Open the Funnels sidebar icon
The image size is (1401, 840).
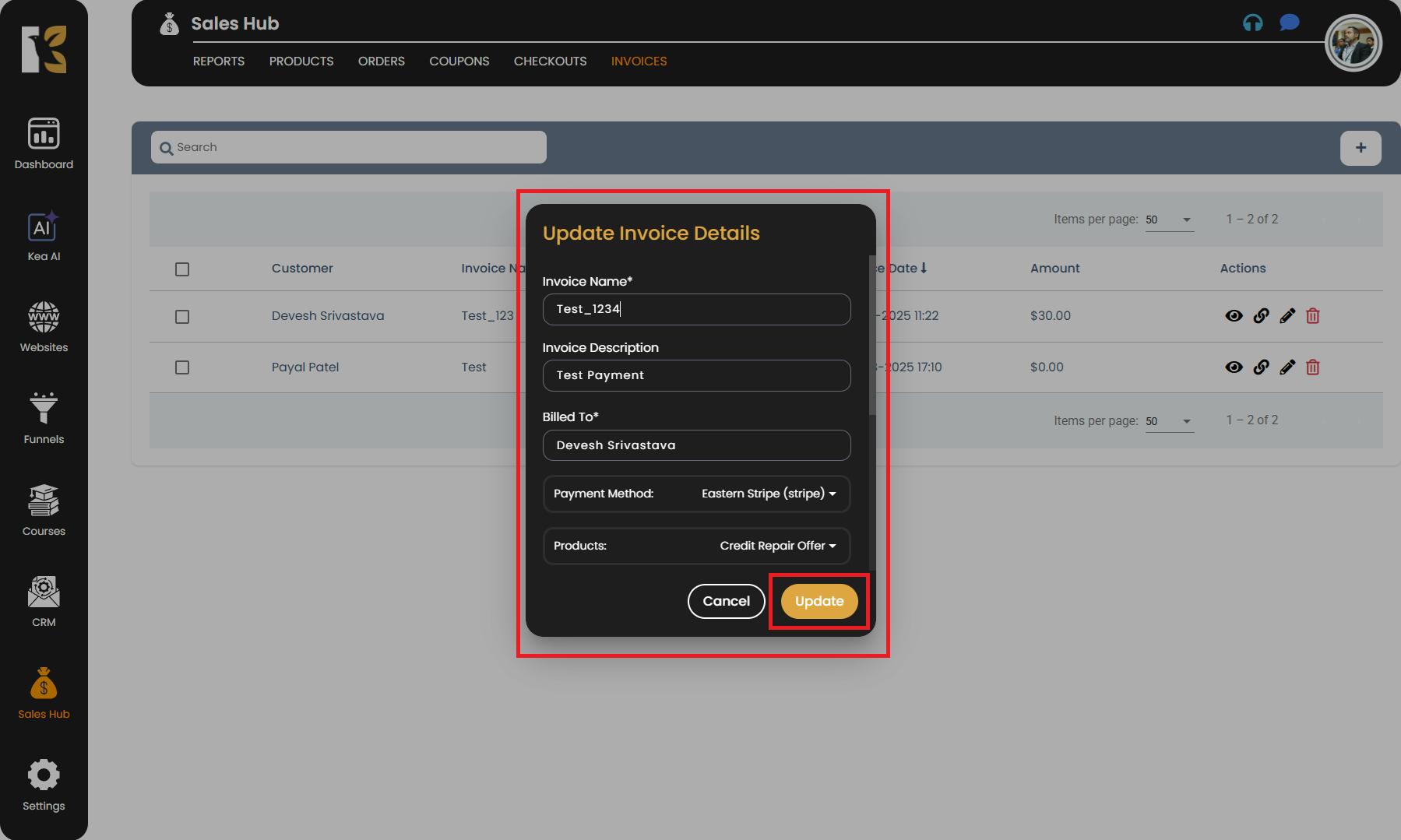pos(44,409)
